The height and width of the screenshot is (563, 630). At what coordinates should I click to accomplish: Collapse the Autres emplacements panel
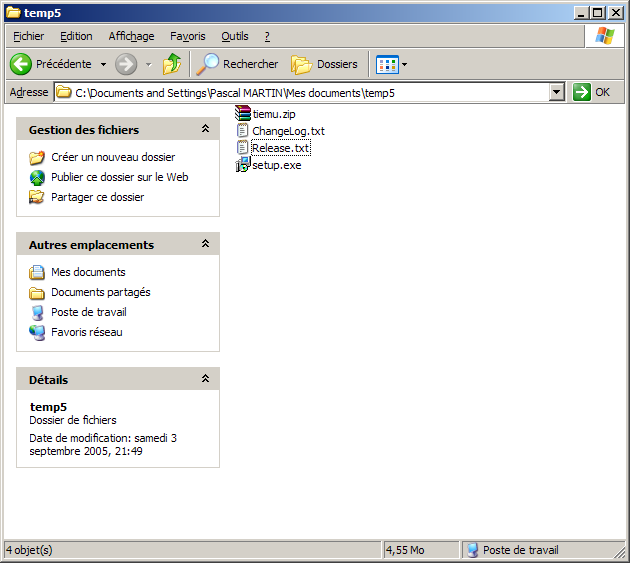click(205, 244)
